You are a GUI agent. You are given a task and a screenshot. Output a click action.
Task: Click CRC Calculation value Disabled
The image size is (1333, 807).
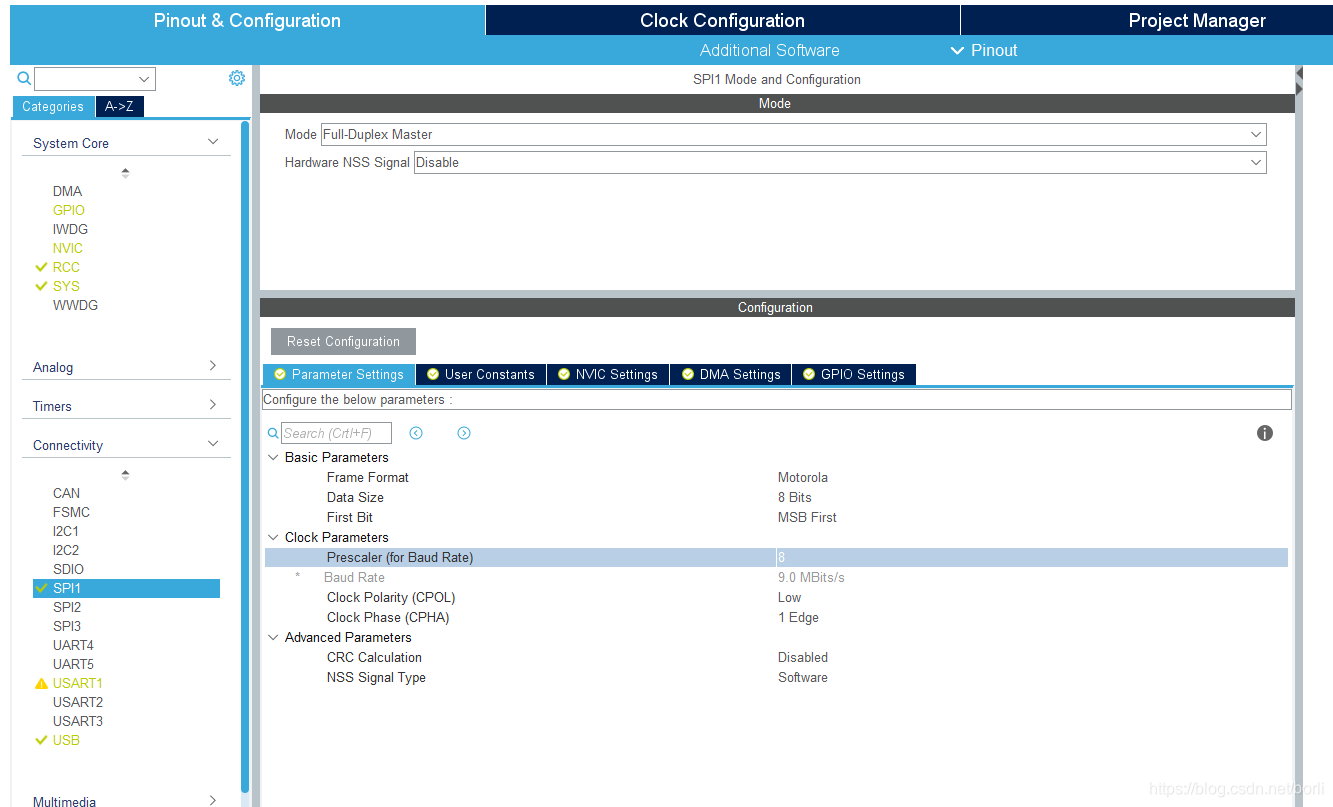click(x=803, y=657)
